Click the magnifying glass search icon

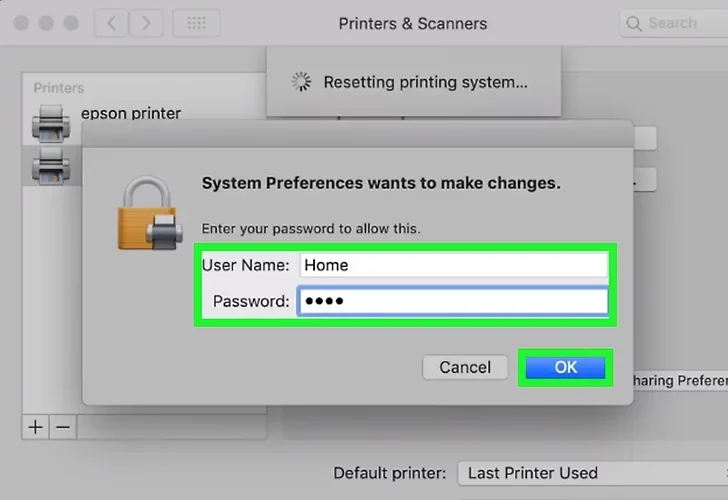(x=633, y=23)
